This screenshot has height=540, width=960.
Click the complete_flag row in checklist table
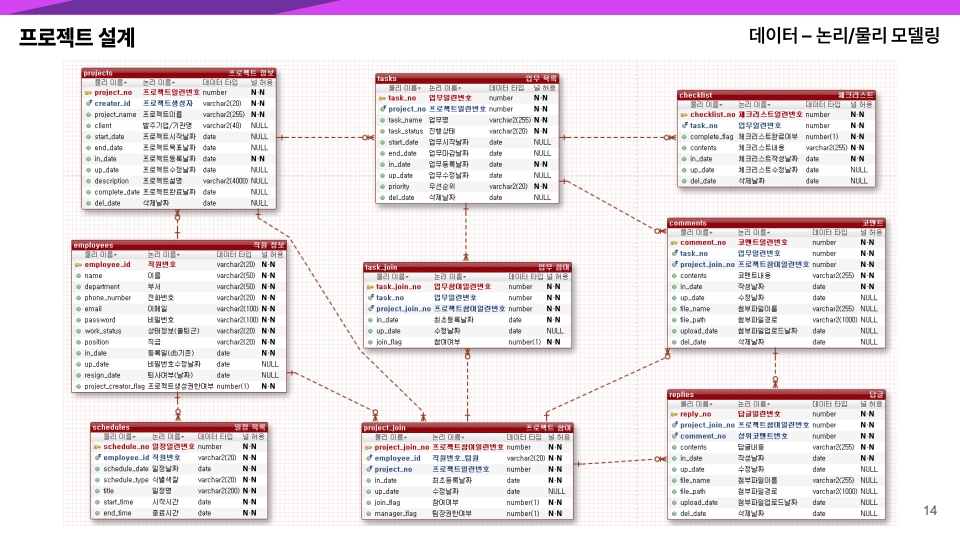click(x=776, y=137)
